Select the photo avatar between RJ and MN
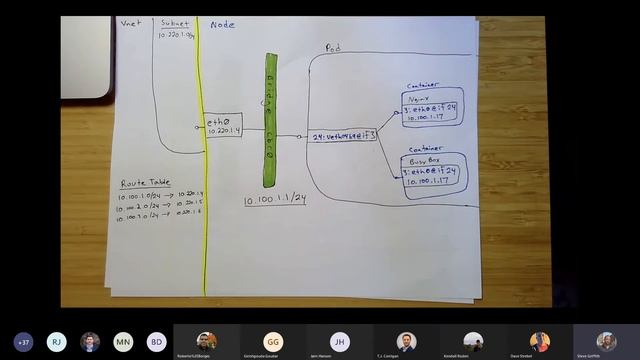The height and width of the screenshot is (360, 640). pos(90,342)
